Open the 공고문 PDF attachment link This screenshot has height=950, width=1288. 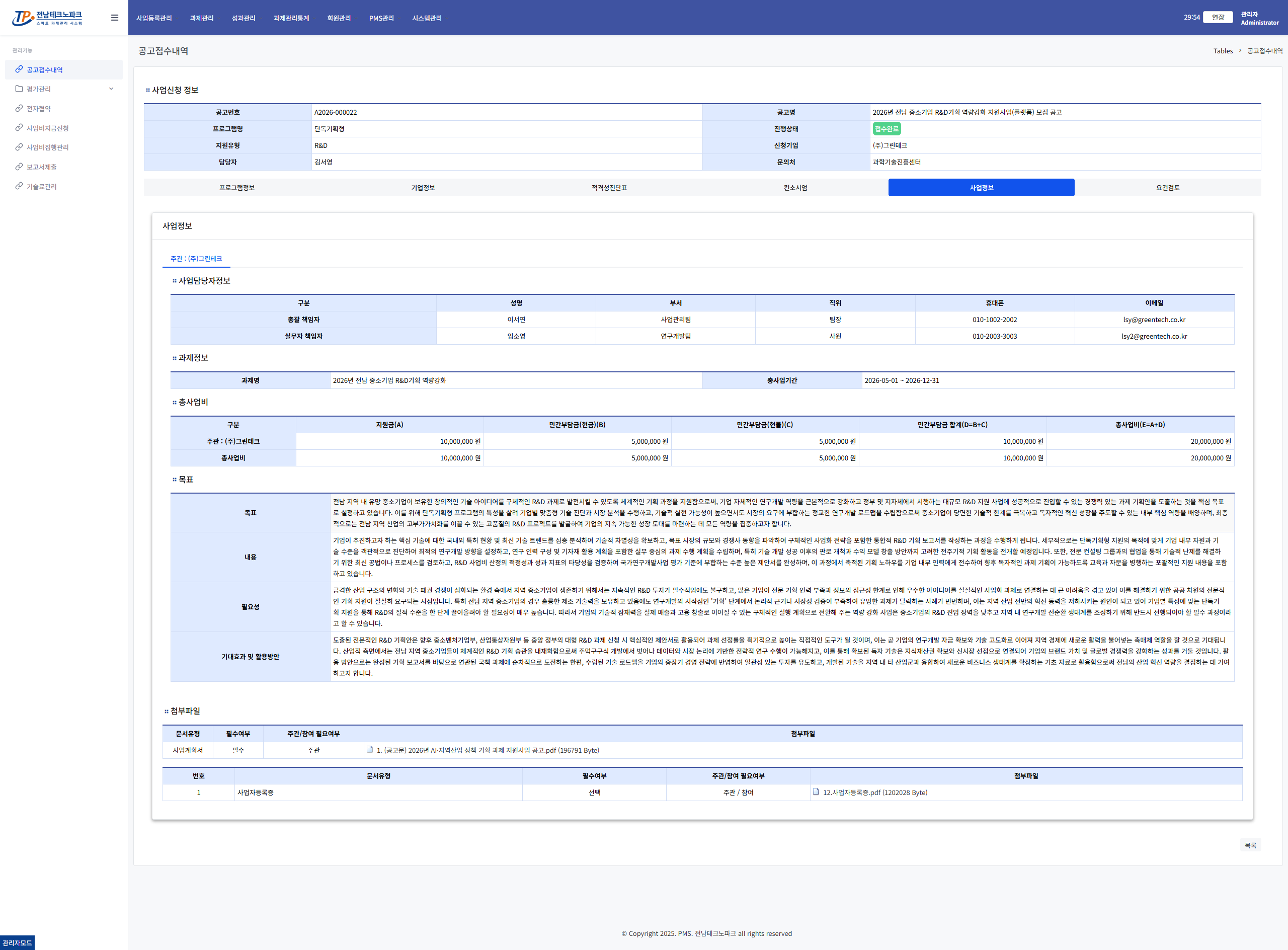pos(488,750)
